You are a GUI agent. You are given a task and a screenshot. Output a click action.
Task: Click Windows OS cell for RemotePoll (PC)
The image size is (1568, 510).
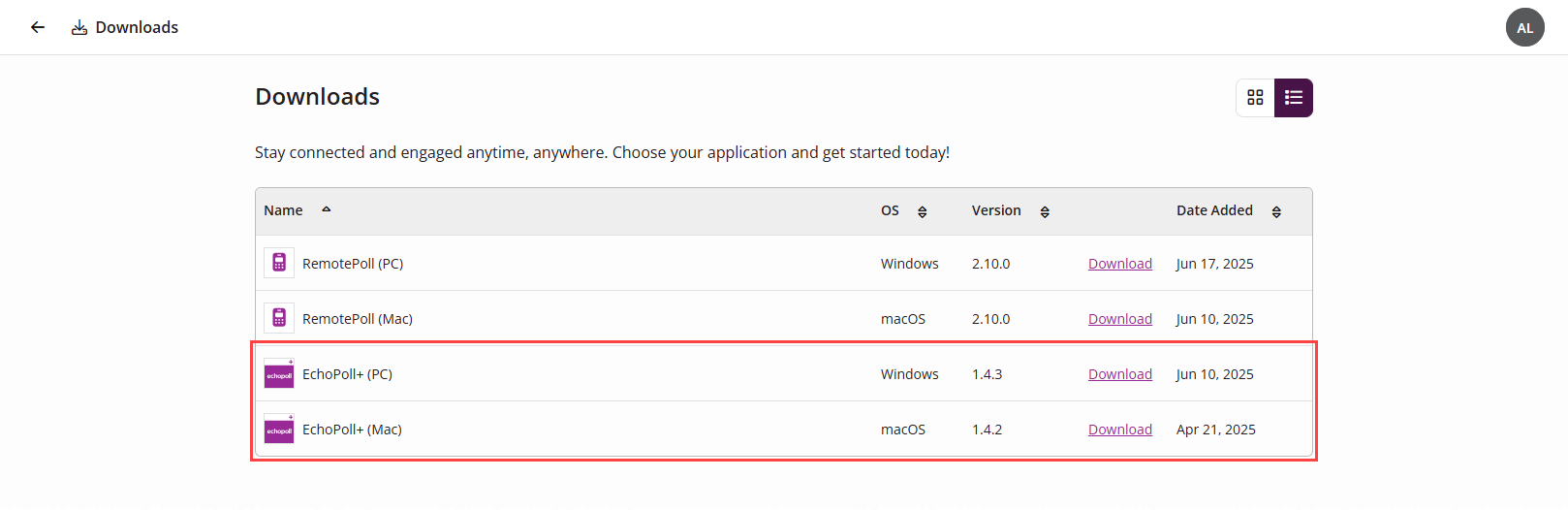(909, 264)
